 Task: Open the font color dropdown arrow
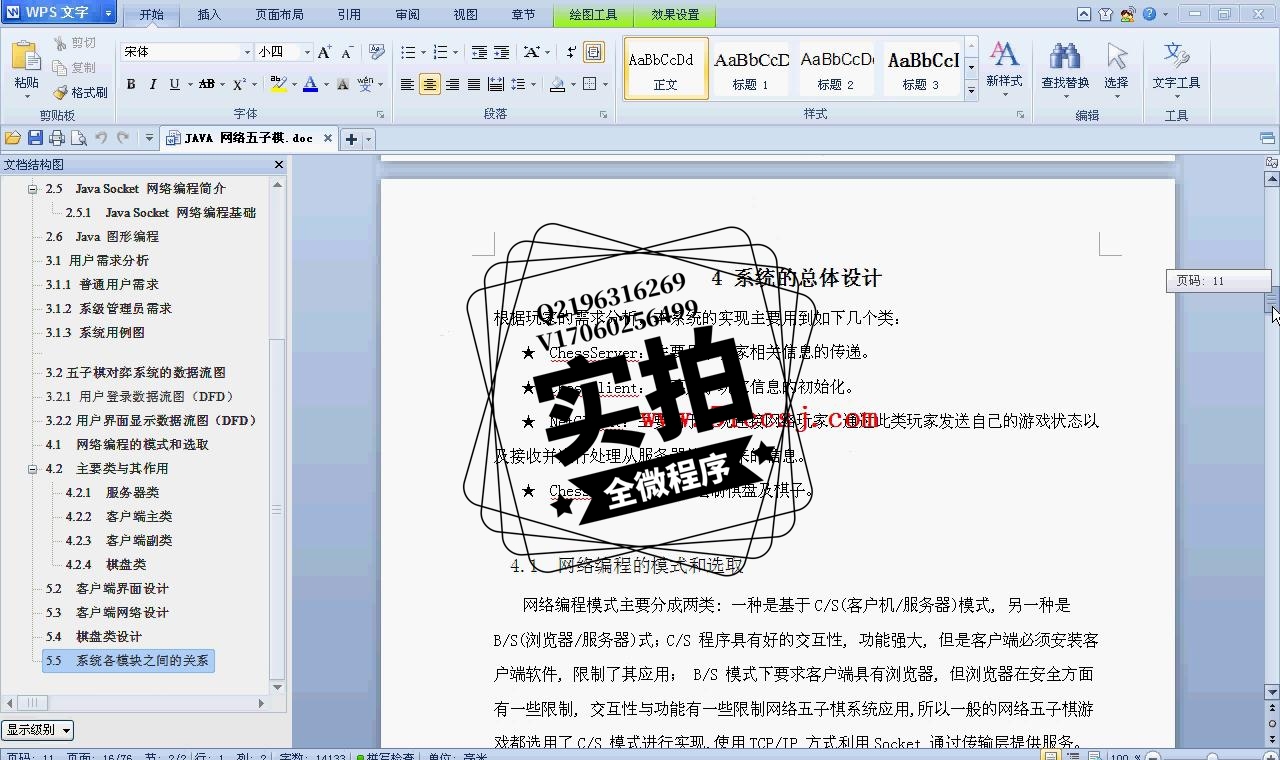(326, 84)
